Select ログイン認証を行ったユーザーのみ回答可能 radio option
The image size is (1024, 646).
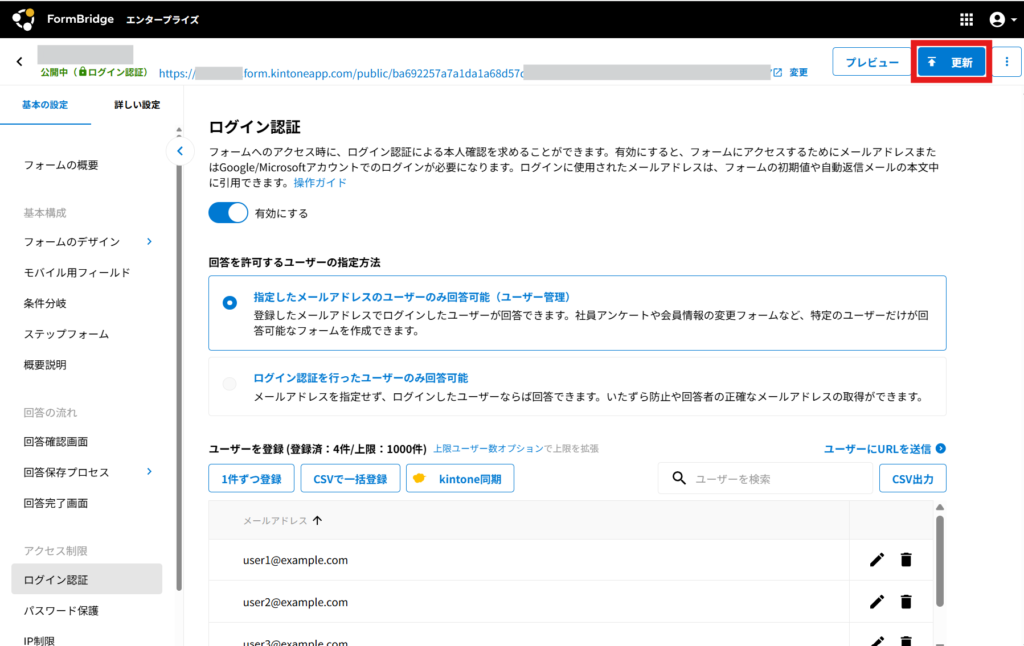tap(230, 384)
